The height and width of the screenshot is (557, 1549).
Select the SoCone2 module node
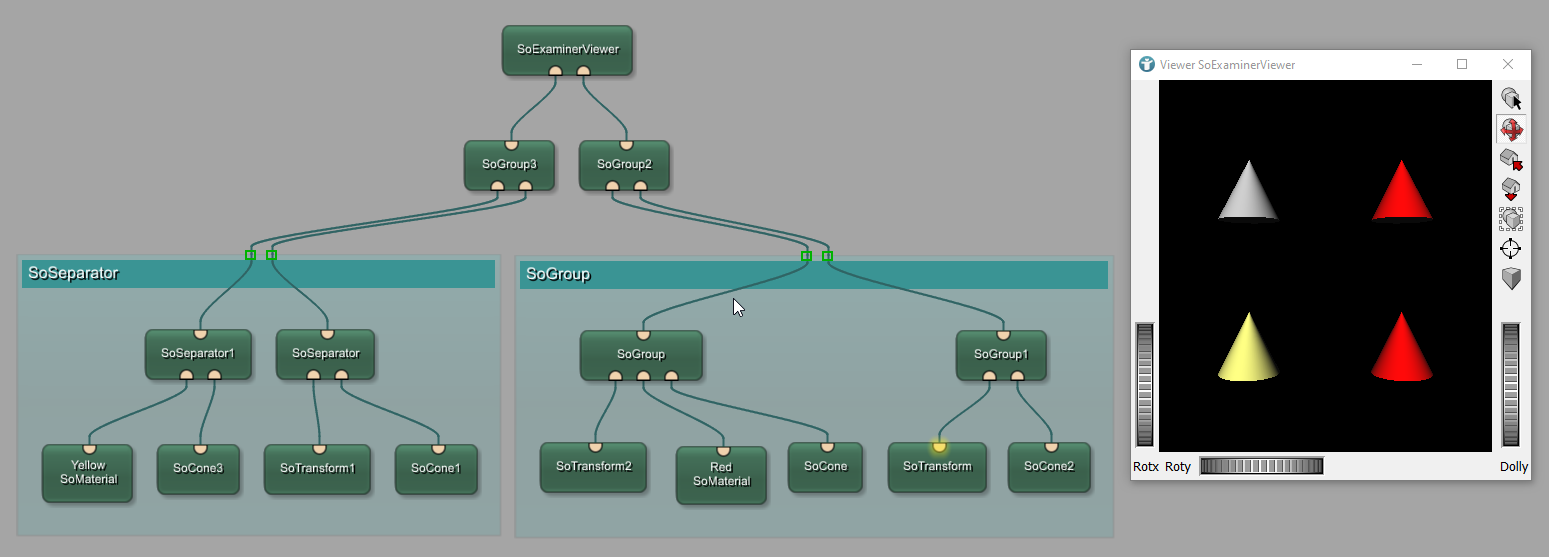point(1048,467)
